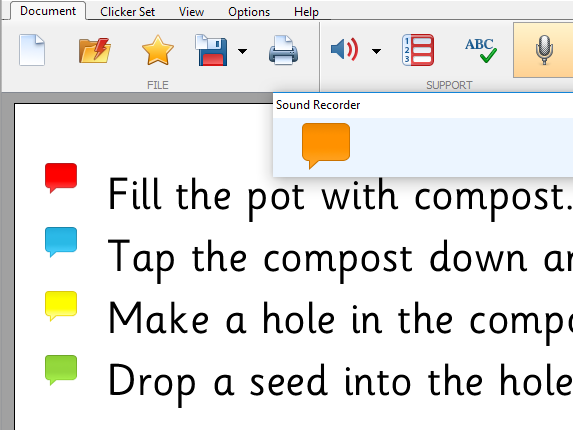Expand the Save options dropdown arrow

(242, 51)
